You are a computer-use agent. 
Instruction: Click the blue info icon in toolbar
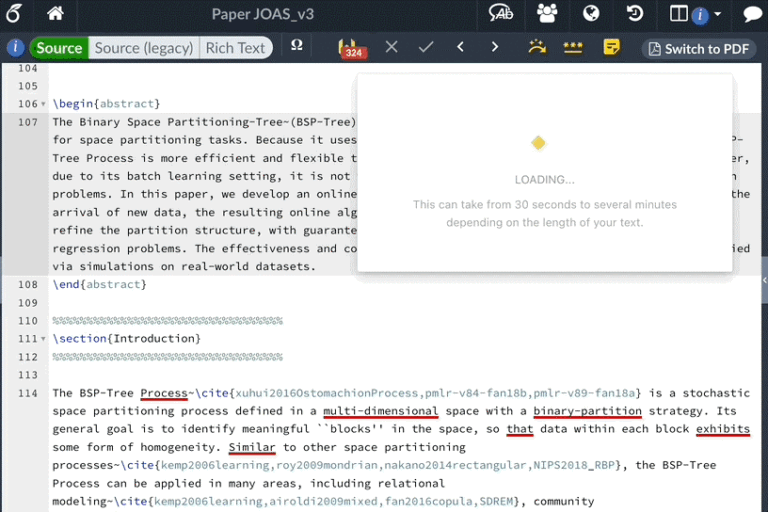[x=16, y=48]
